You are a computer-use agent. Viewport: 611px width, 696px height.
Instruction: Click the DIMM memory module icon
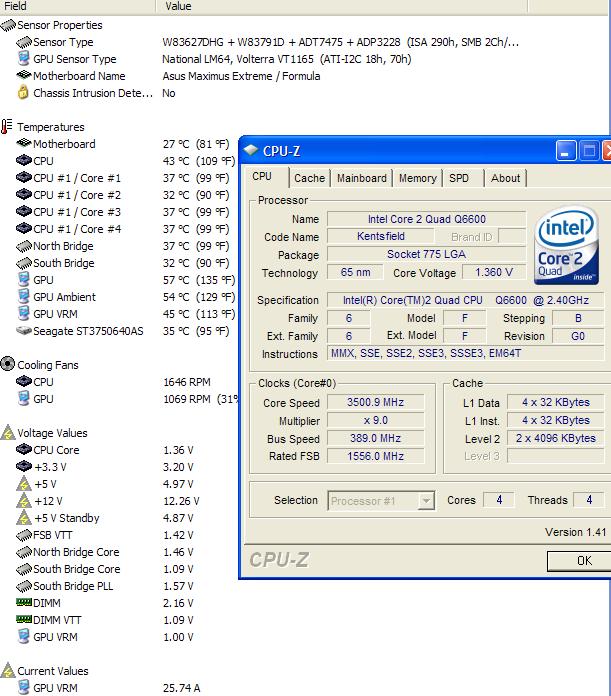pyautogui.click(x=24, y=602)
